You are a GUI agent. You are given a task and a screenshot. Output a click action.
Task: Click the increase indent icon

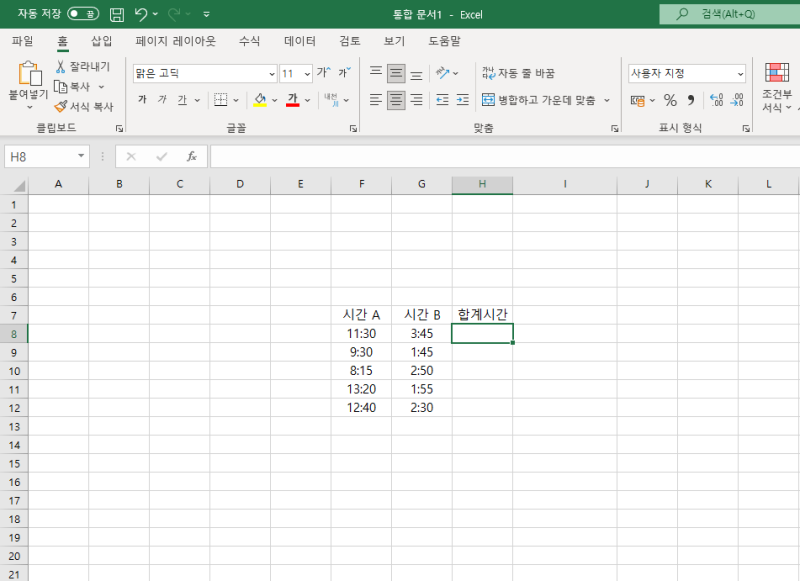pyautogui.click(x=463, y=100)
